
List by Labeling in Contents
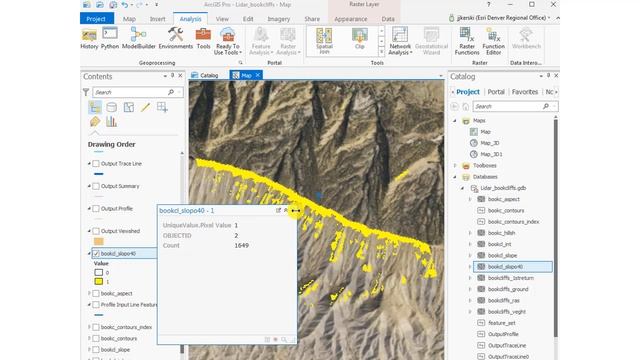tap(95, 122)
